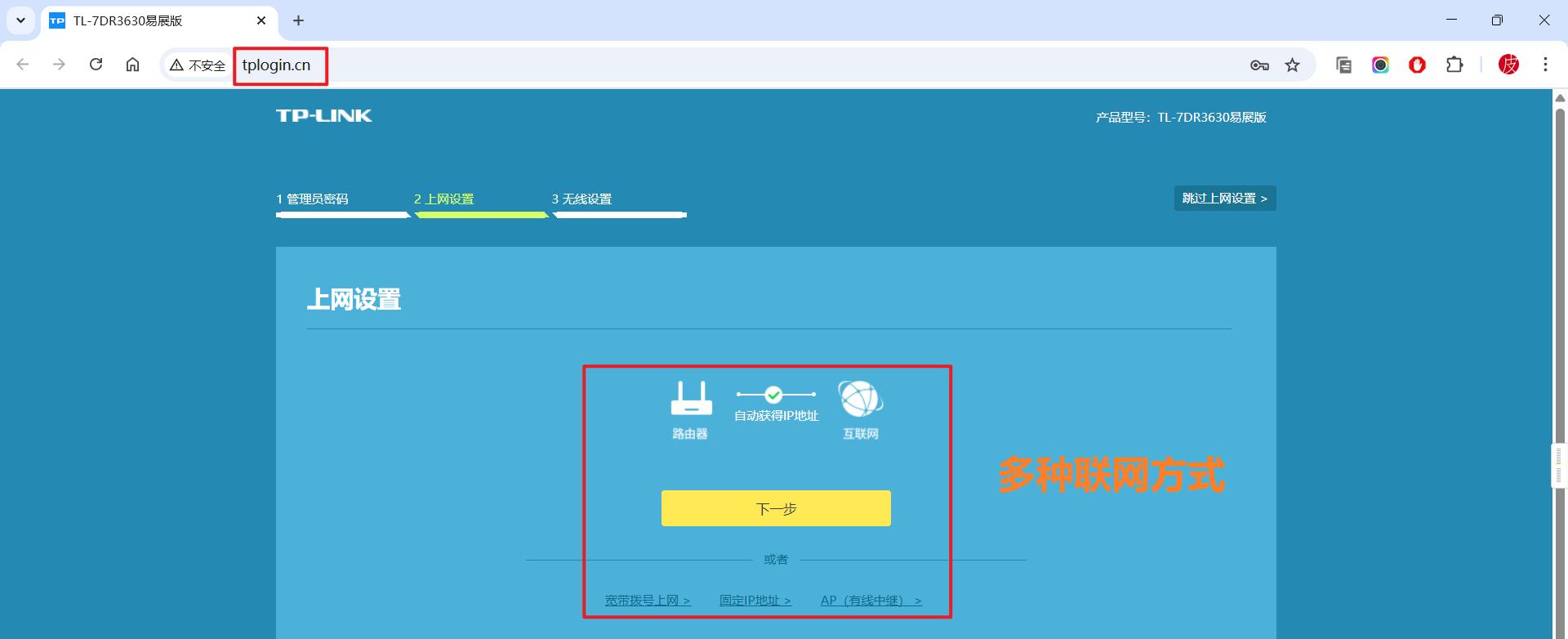1568x639 pixels.
Task: Click the router icon in connection diagram
Action: point(691,399)
